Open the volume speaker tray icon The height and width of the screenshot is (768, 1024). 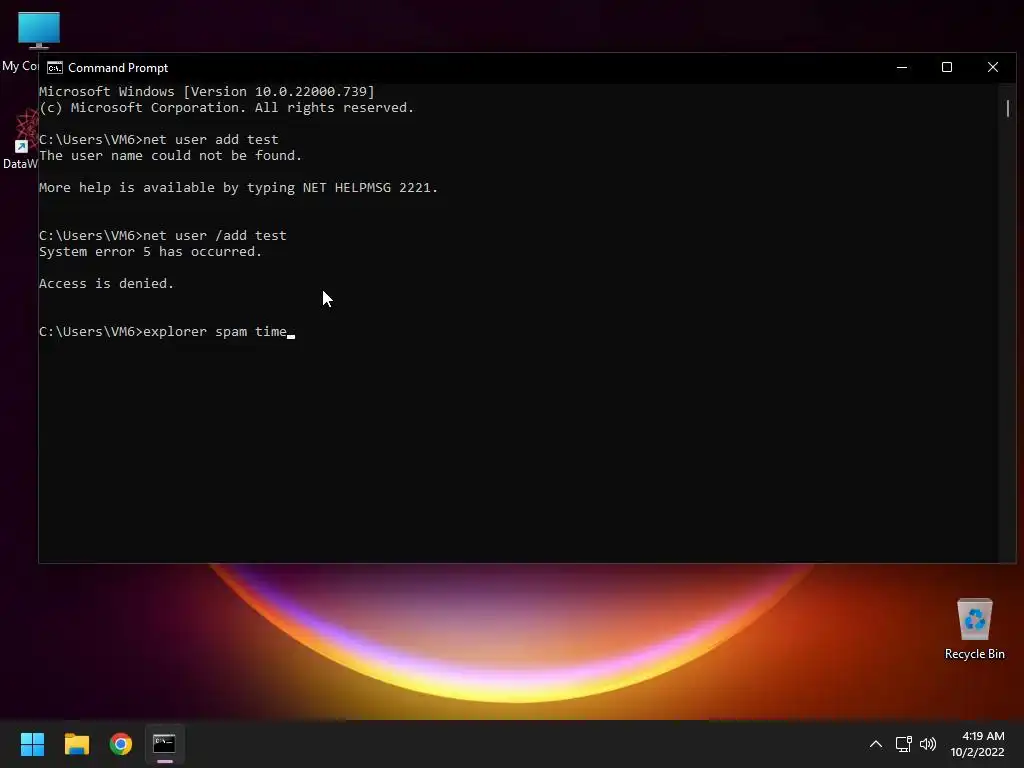[x=927, y=744]
